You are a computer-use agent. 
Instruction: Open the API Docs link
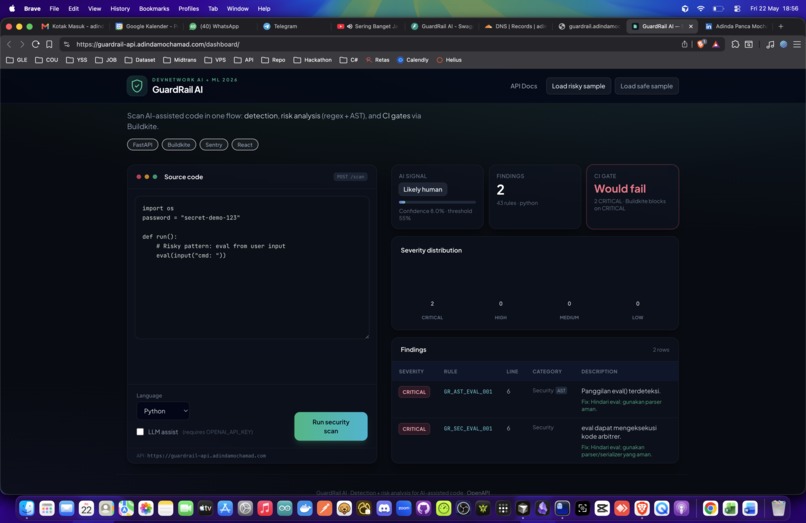(523, 86)
